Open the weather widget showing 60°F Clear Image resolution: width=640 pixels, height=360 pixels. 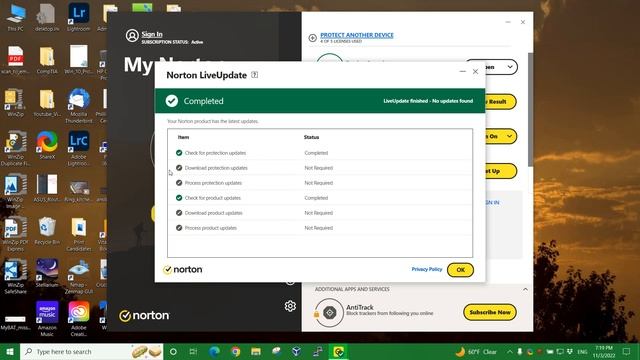tap(476, 351)
